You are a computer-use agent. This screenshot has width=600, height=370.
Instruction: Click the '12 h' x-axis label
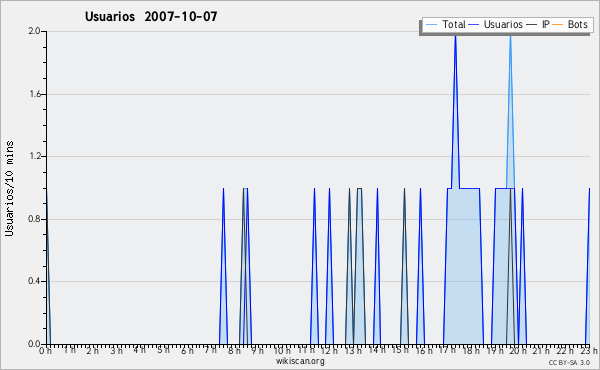(329, 350)
